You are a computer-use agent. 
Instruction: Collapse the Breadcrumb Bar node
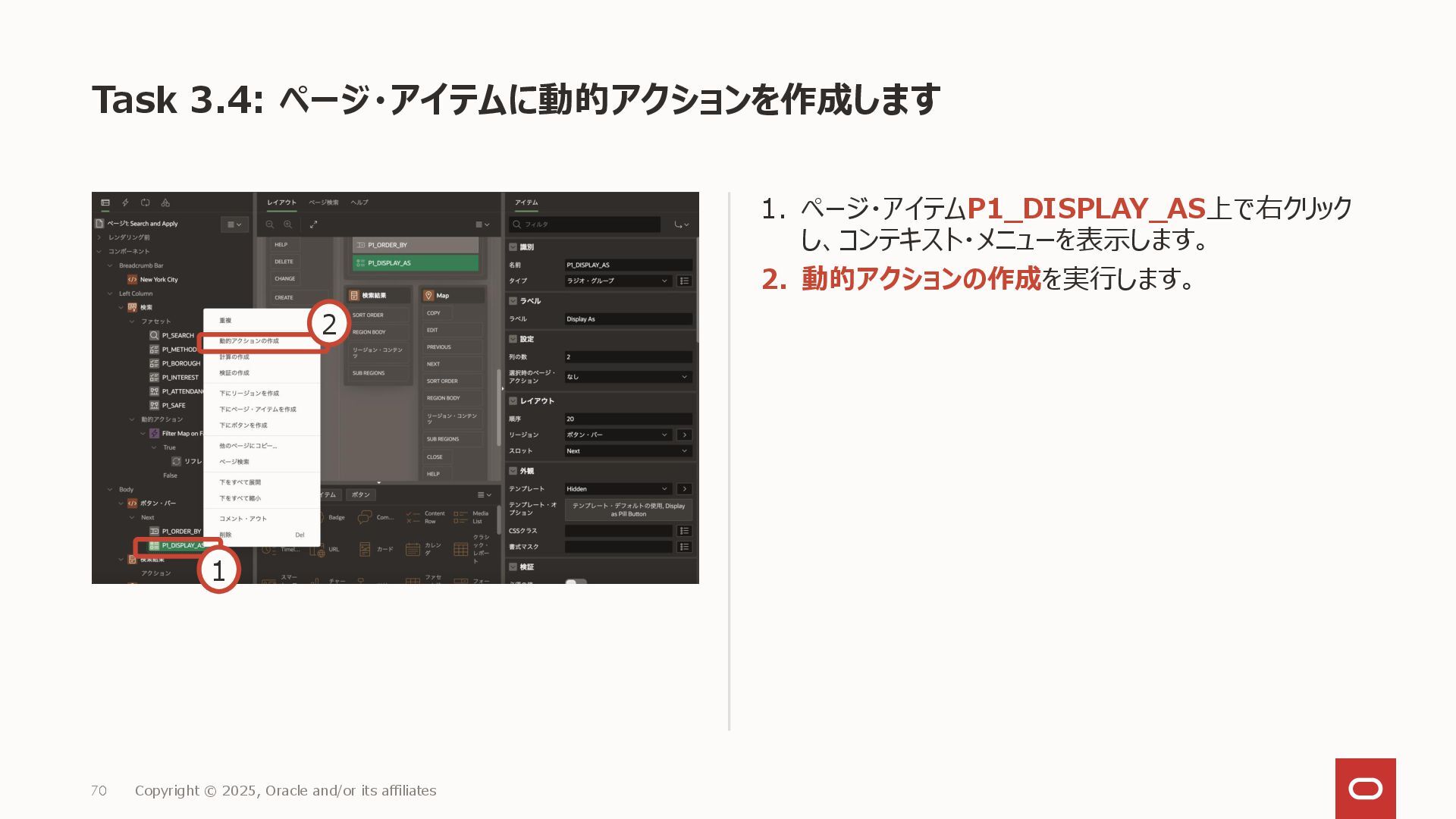tap(110, 265)
